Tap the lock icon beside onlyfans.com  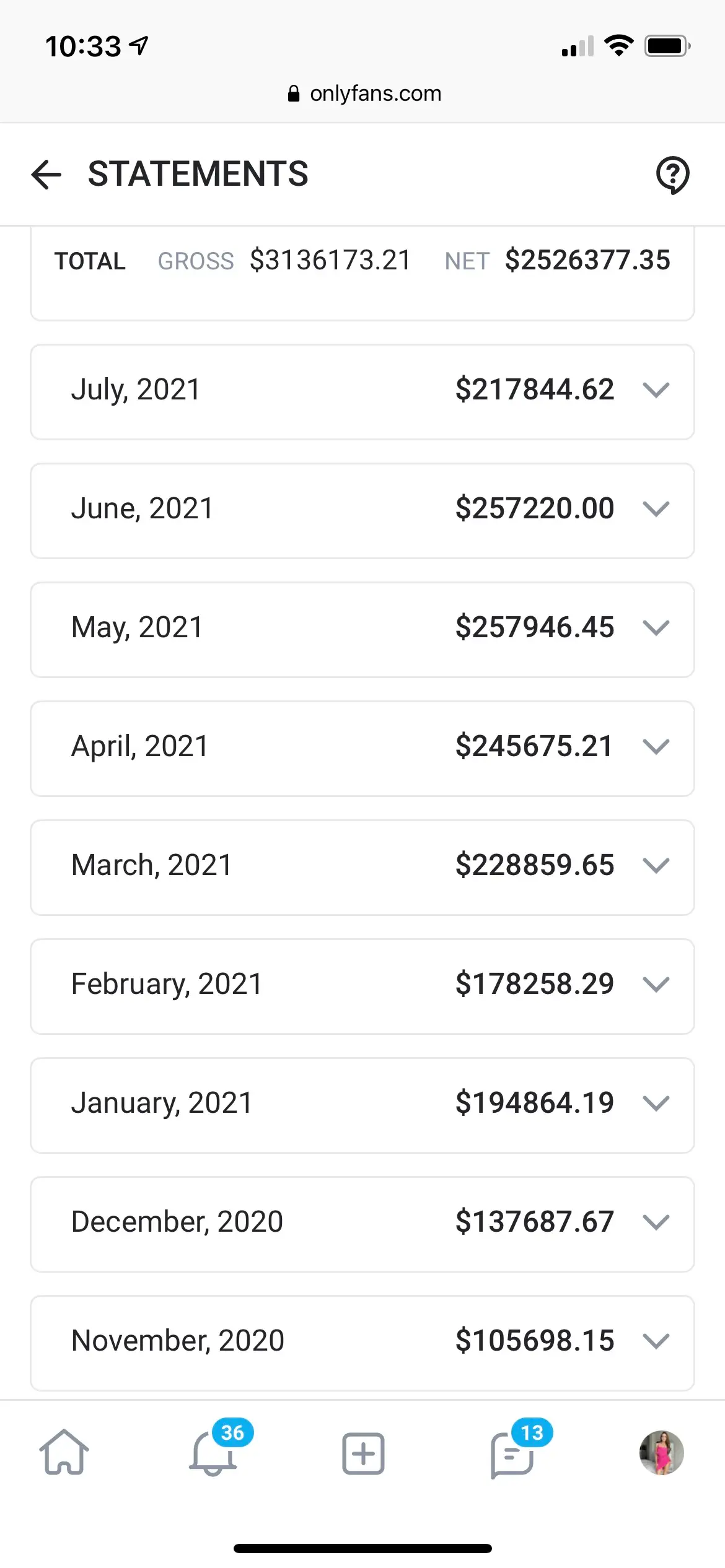pyautogui.click(x=294, y=94)
